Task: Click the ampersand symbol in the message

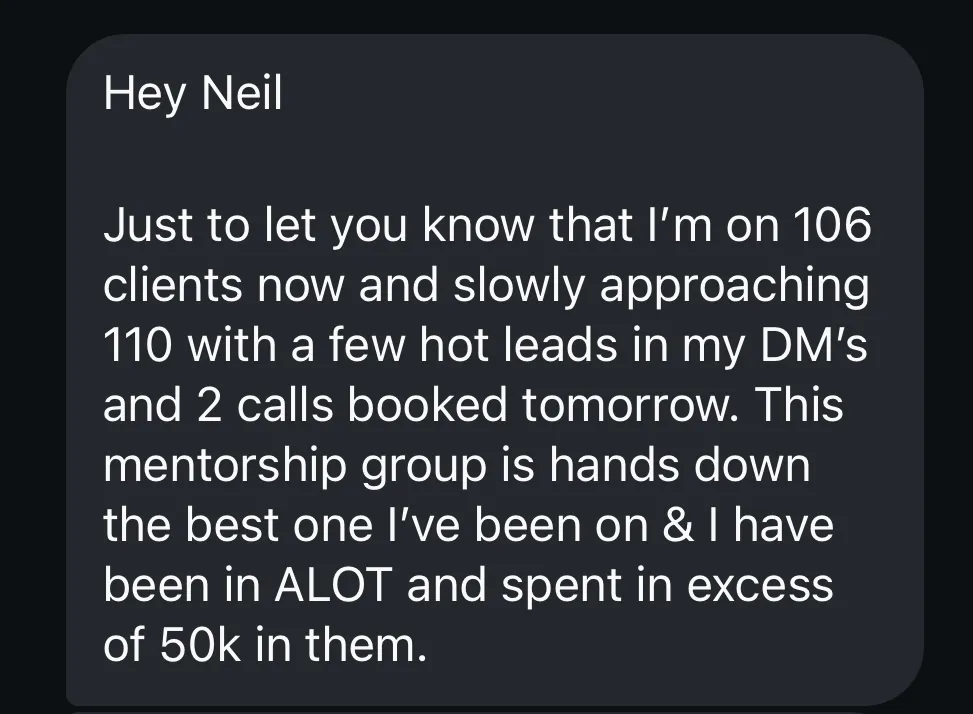Action: [x=678, y=525]
